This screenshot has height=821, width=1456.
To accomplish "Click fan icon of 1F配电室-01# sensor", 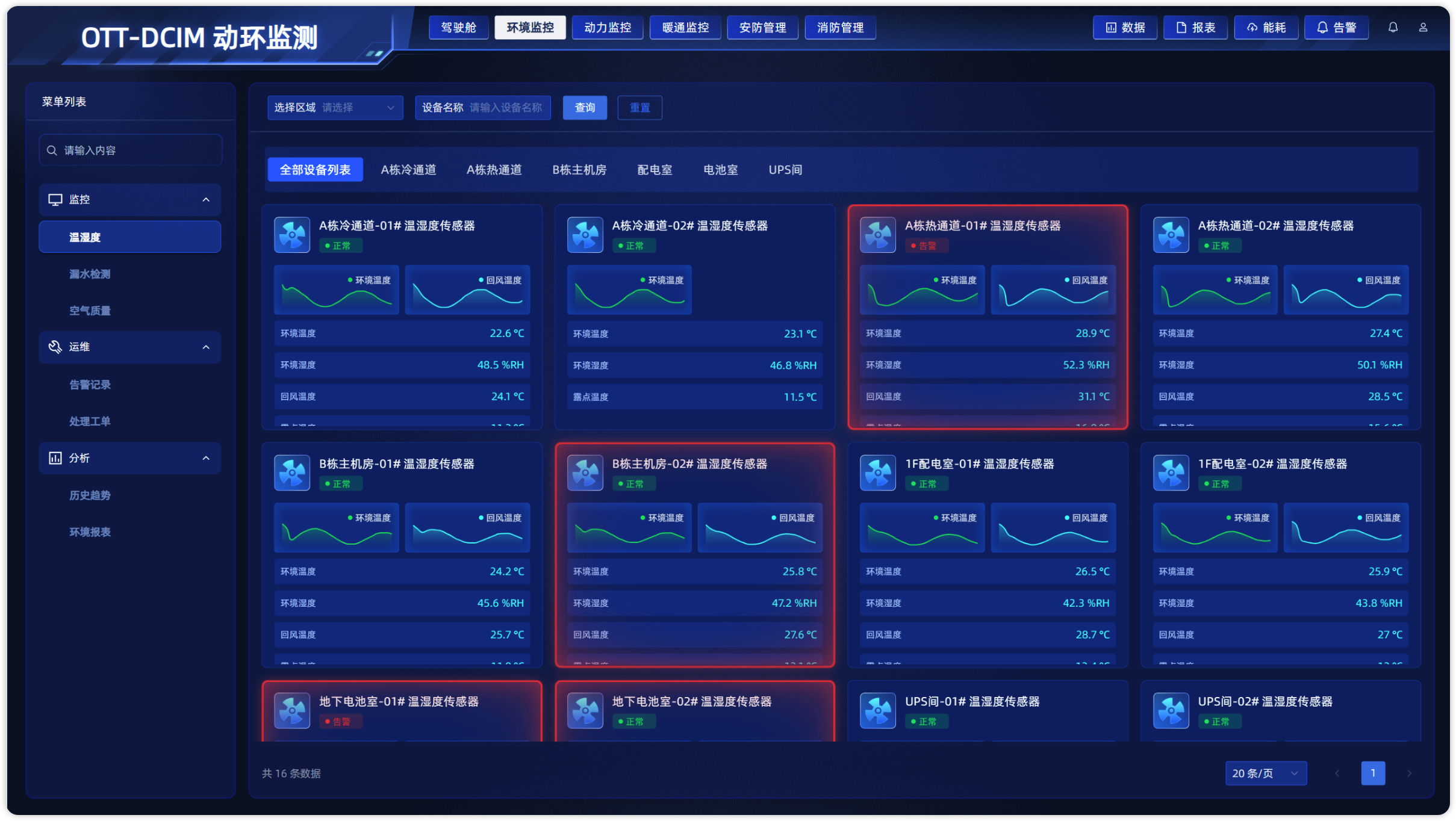I will pyautogui.click(x=878, y=472).
